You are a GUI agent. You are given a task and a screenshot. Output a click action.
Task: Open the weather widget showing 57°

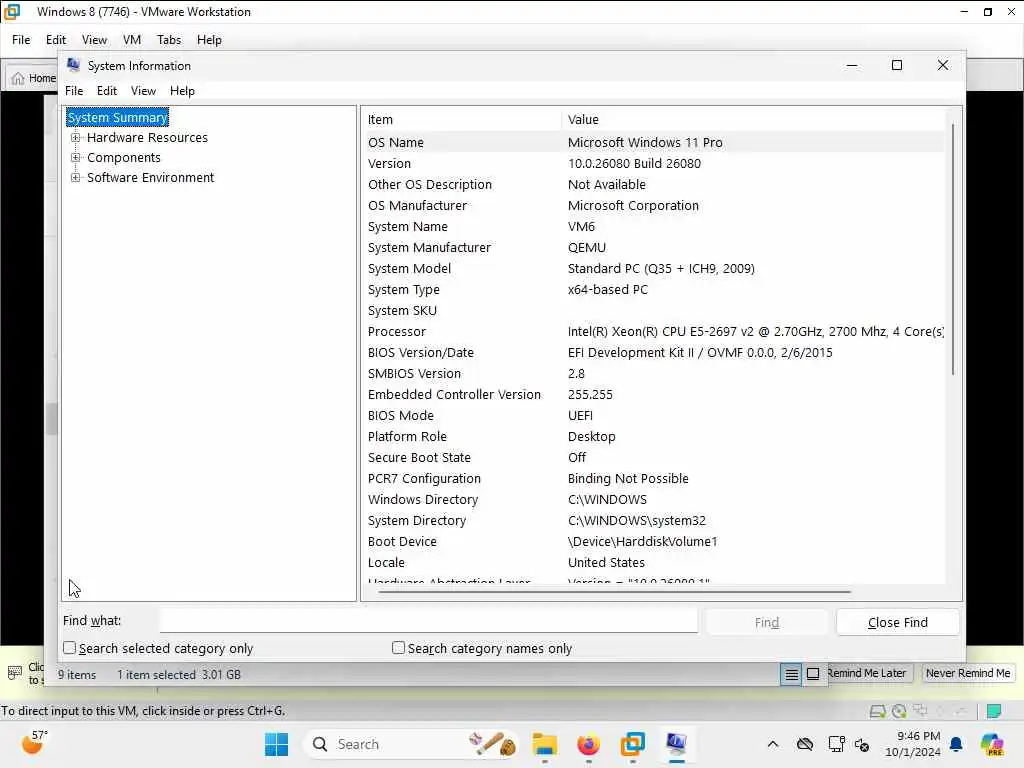tap(34, 743)
